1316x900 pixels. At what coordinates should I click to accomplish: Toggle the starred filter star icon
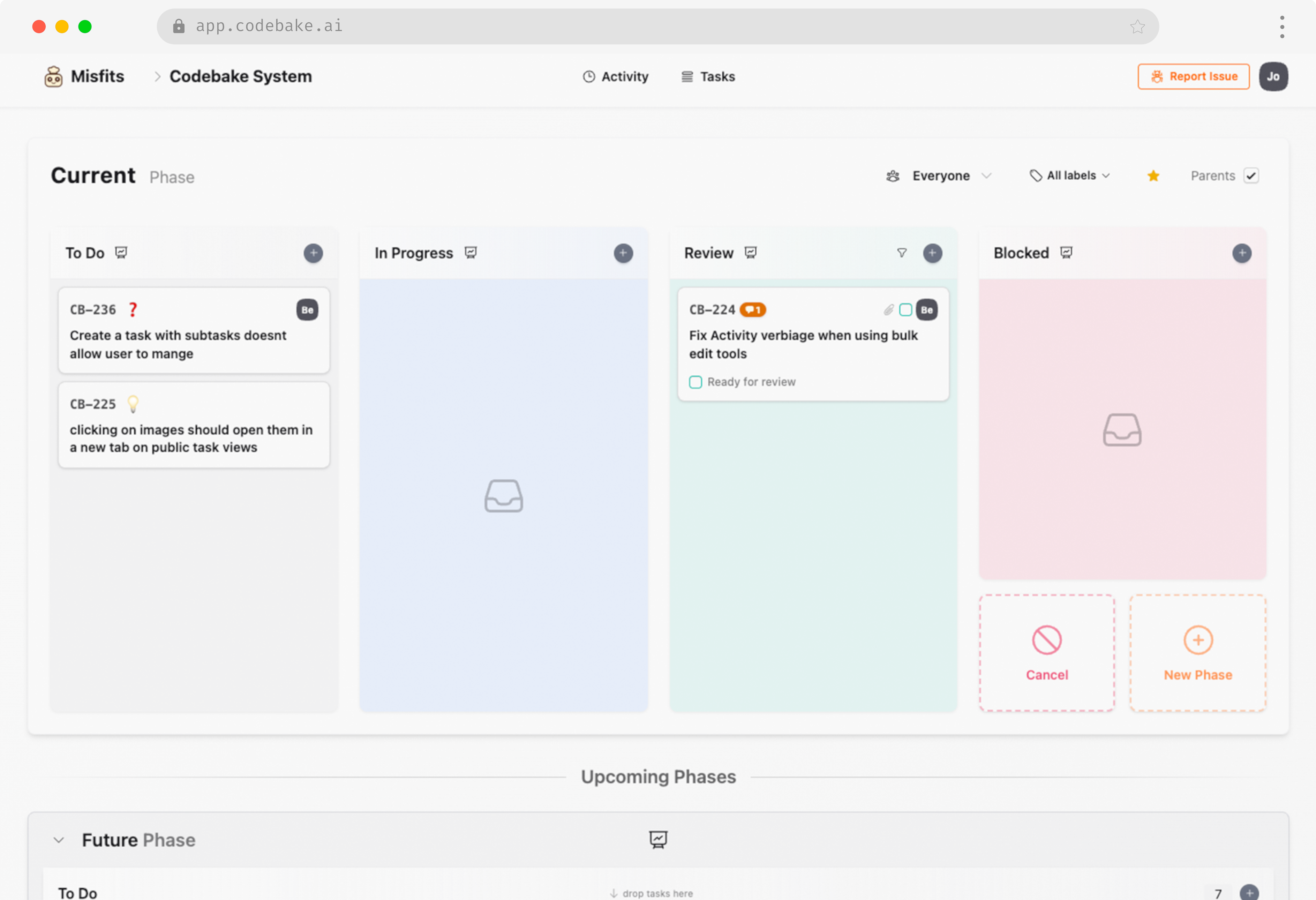pos(1153,176)
